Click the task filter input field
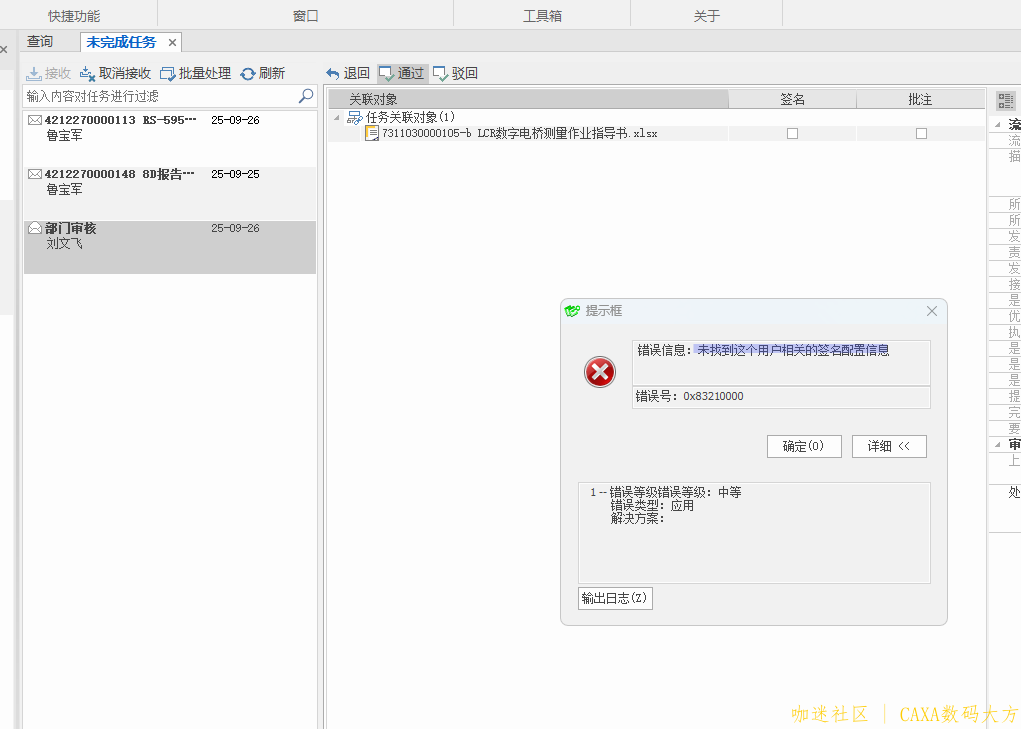Image resolution: width=1021 pixels, height=729 pixels. coord(160,96)
